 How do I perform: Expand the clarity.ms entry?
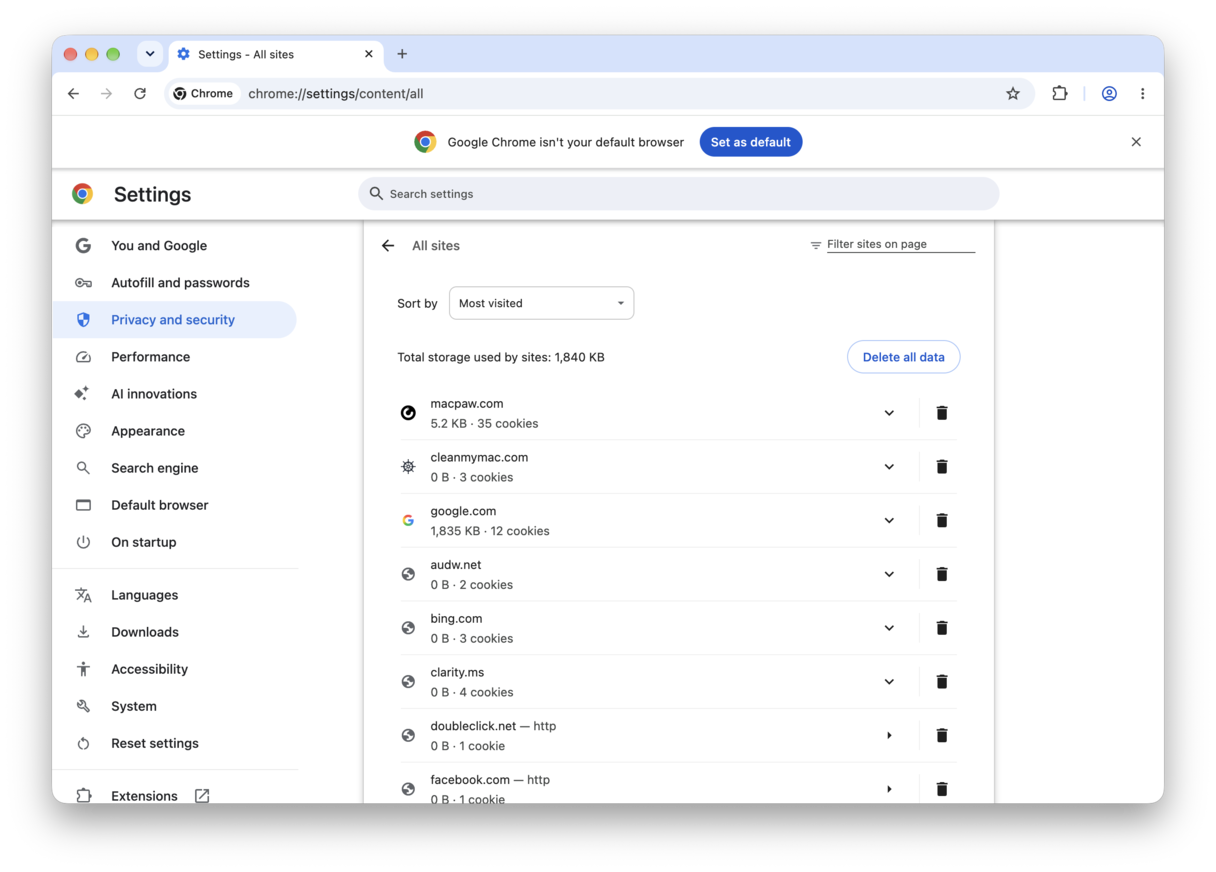[x=889, y=682]
